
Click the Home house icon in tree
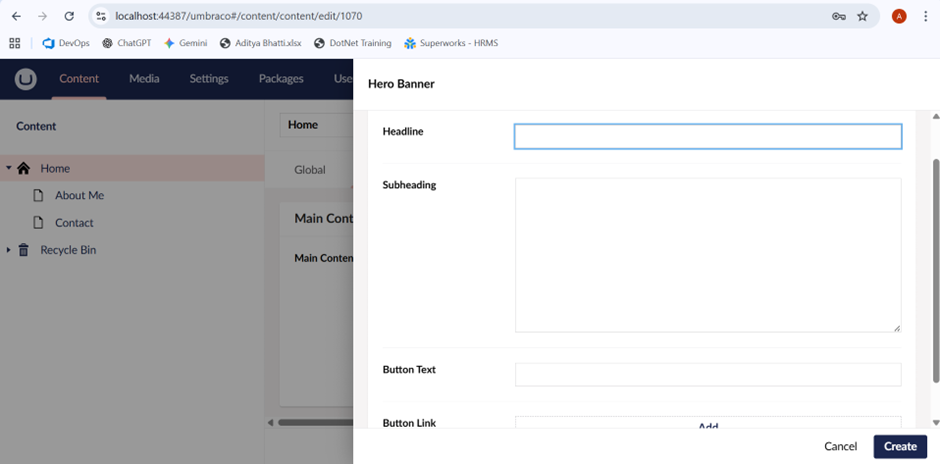click(x=24, y=169)
